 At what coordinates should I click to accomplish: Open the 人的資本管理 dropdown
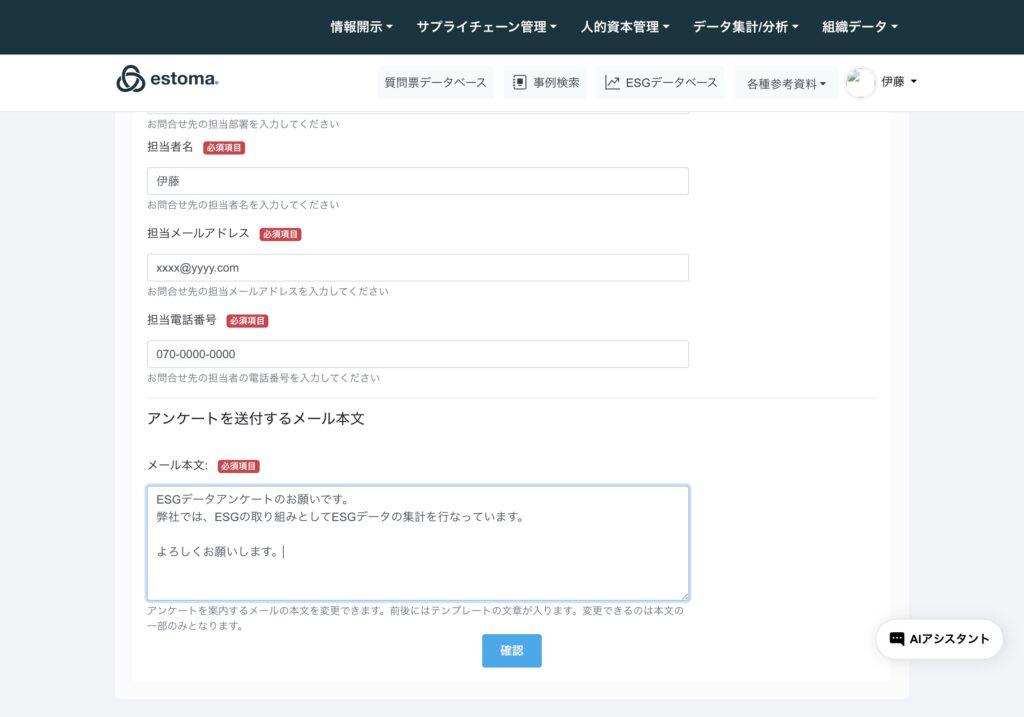625,27
